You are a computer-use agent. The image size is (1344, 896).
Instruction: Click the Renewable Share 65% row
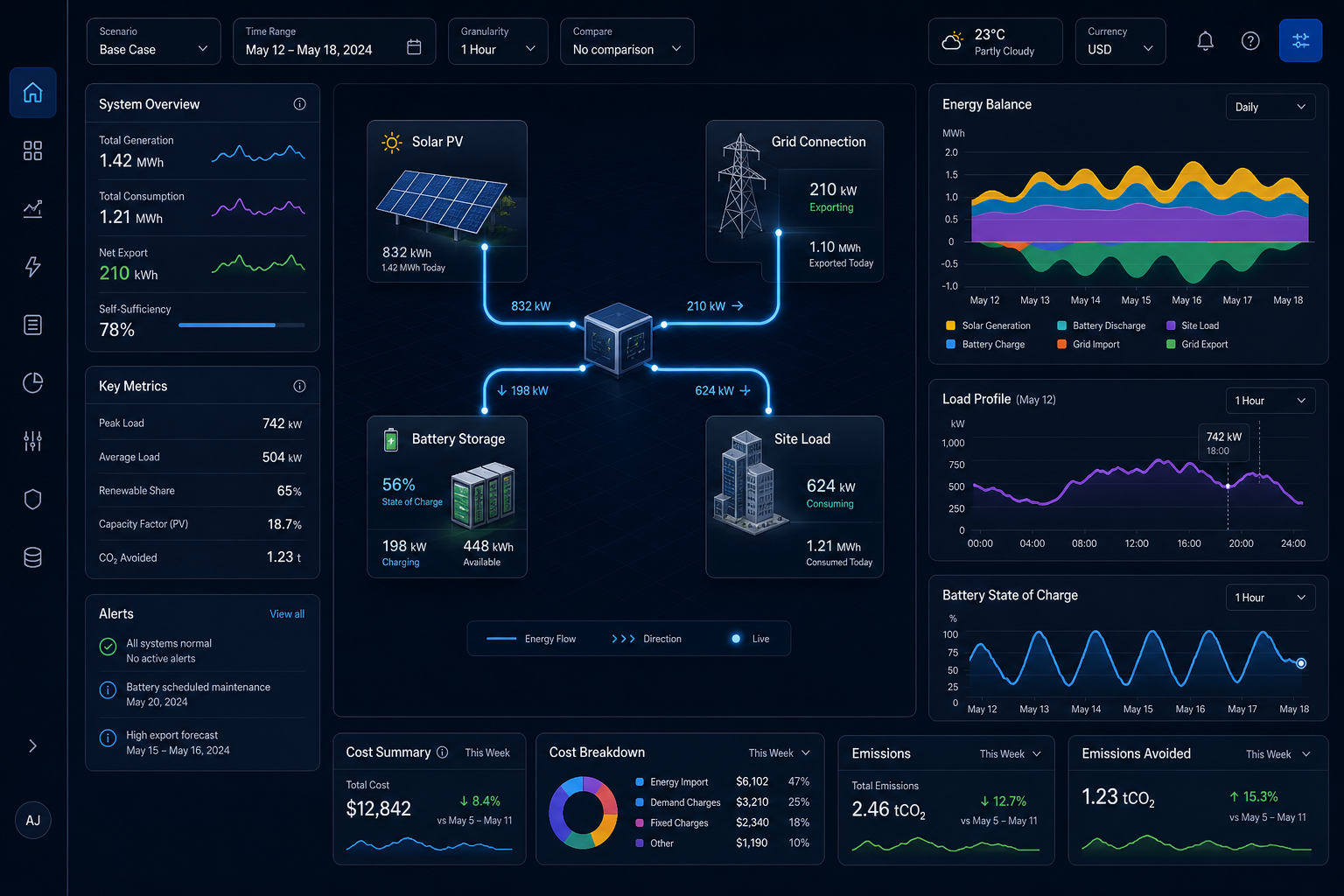coord(200,491)
